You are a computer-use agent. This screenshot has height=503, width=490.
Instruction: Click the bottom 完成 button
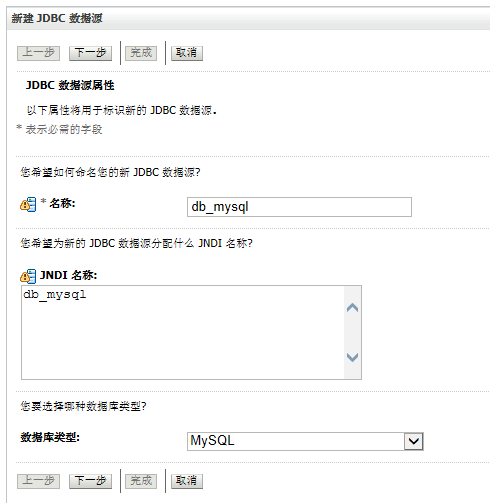(x=141, y=481)
